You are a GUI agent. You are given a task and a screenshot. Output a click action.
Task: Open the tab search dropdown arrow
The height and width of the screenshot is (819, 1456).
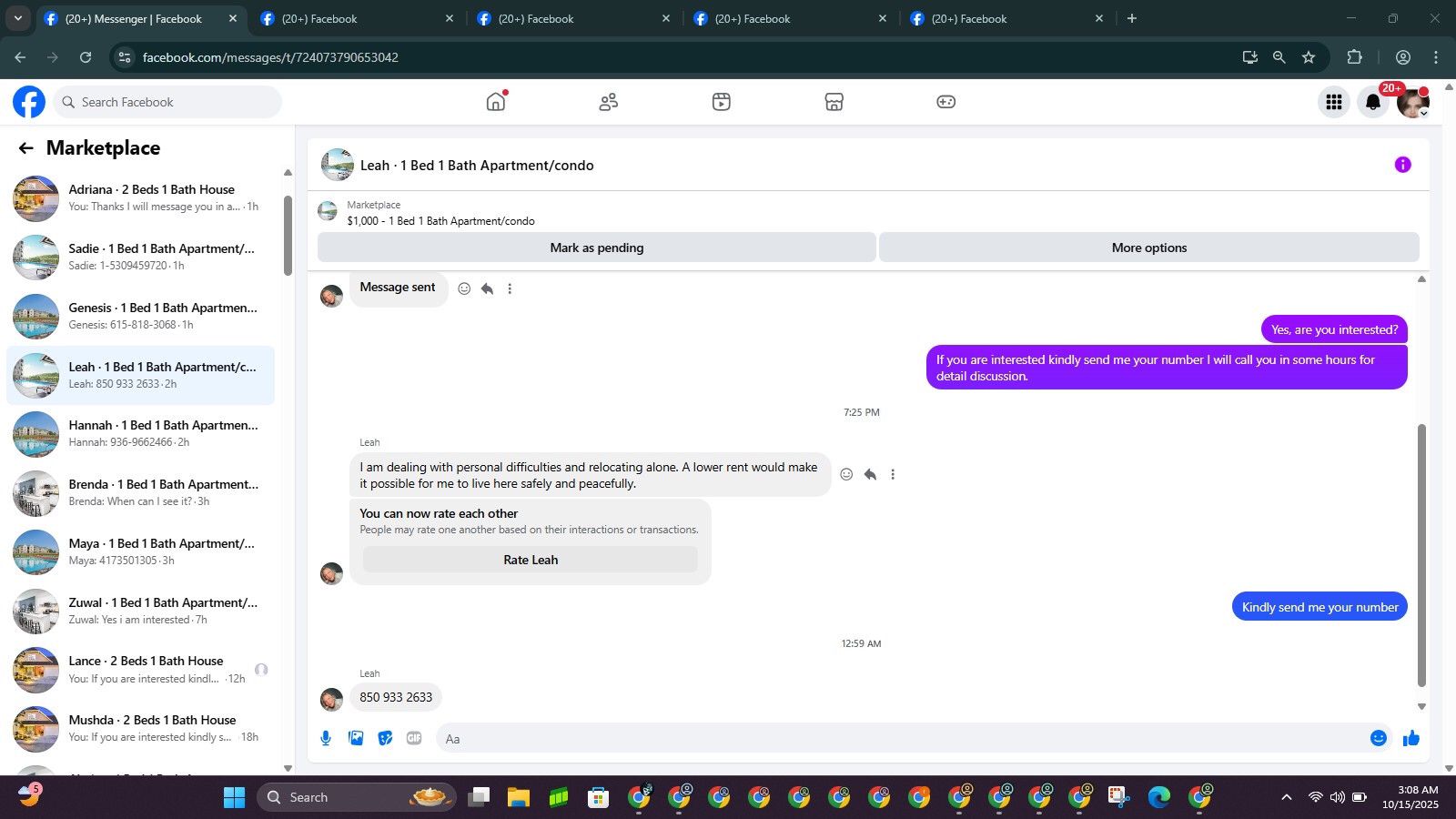pos(17,18)
